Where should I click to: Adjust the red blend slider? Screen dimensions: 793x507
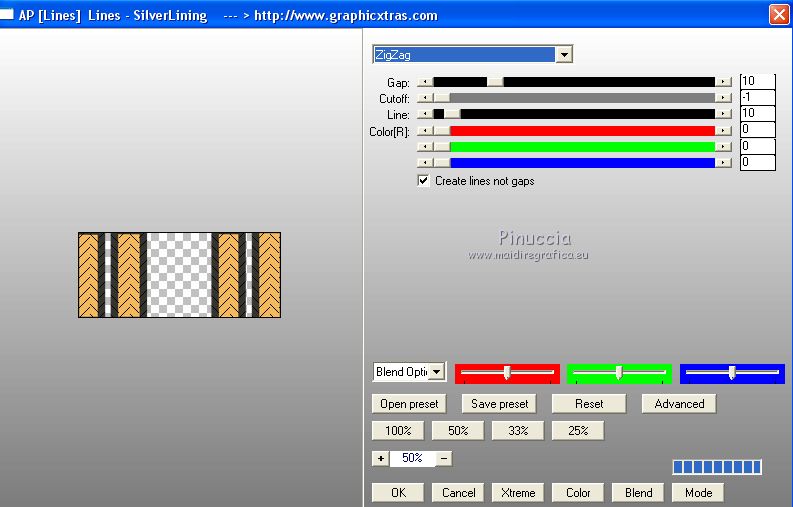pos(507,373)
